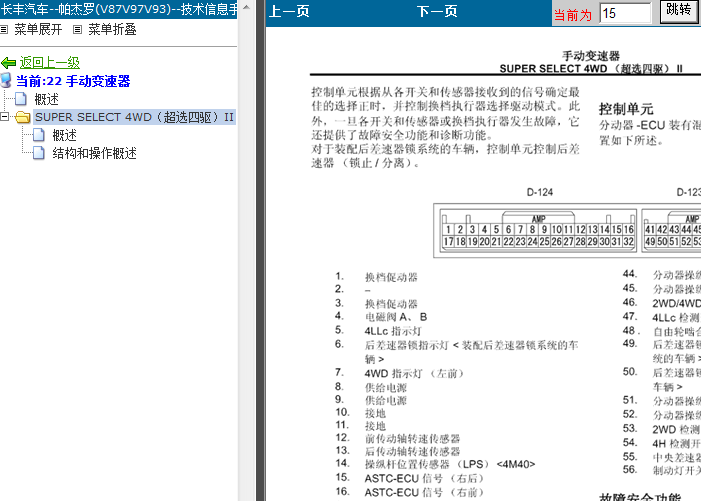The image size is (701, 501).
Task: Click the 菜单折叠 list icon
Action: click(x=77, y=30)
